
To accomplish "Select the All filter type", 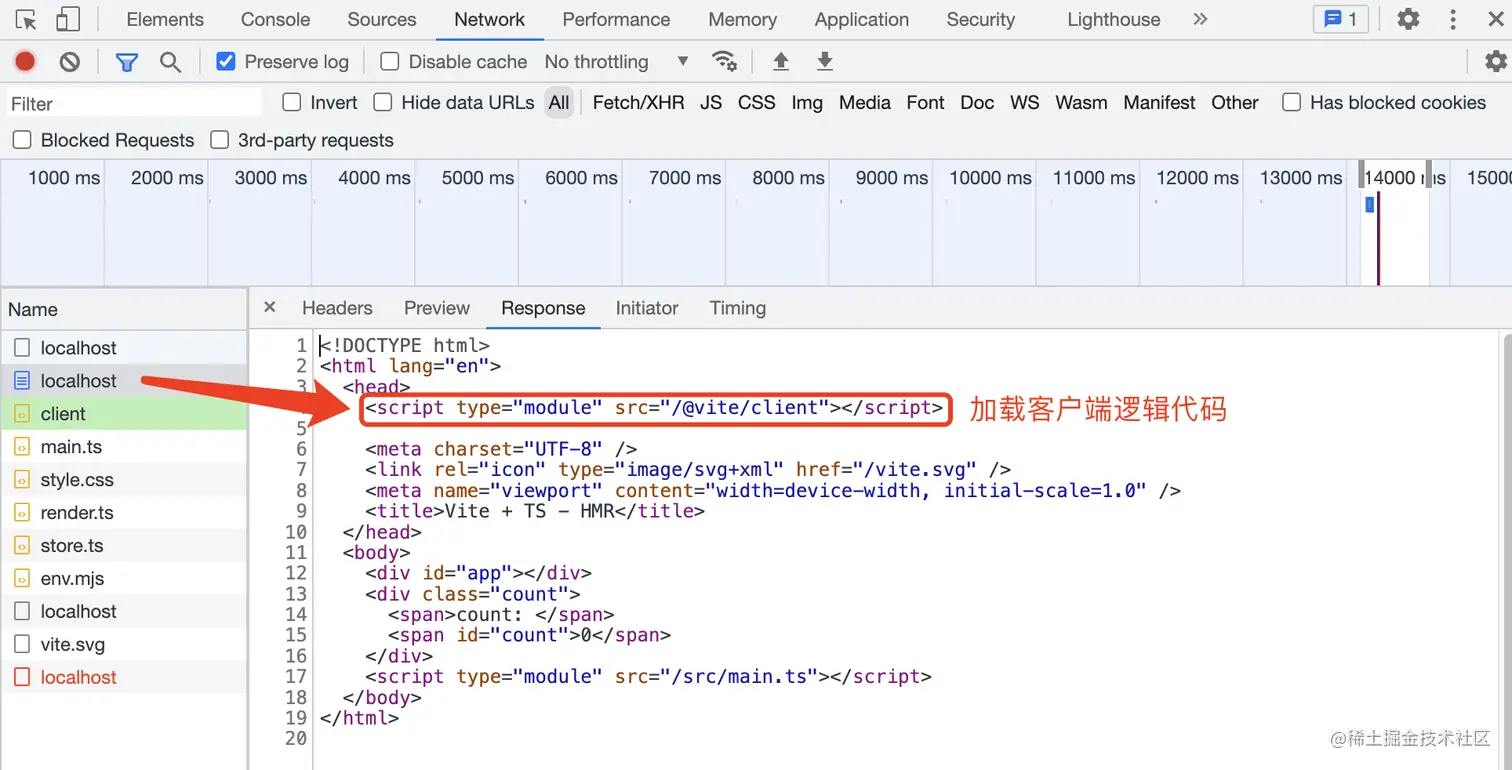I will tap(559, 102).
